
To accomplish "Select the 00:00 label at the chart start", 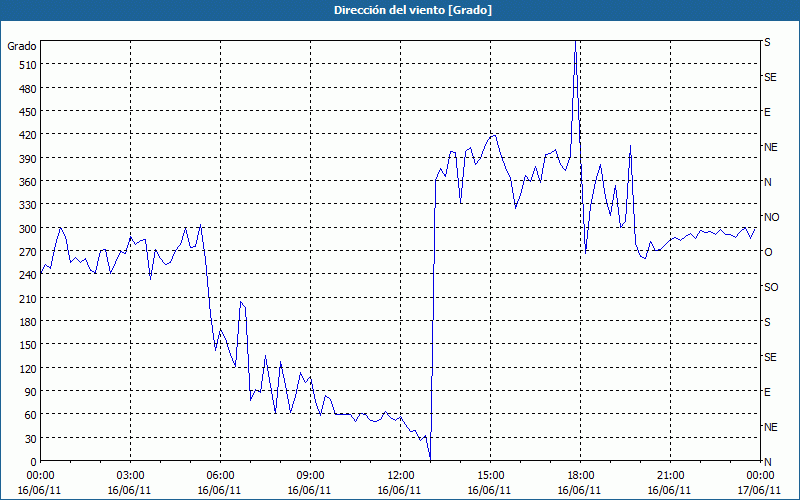I will point(40,476).
